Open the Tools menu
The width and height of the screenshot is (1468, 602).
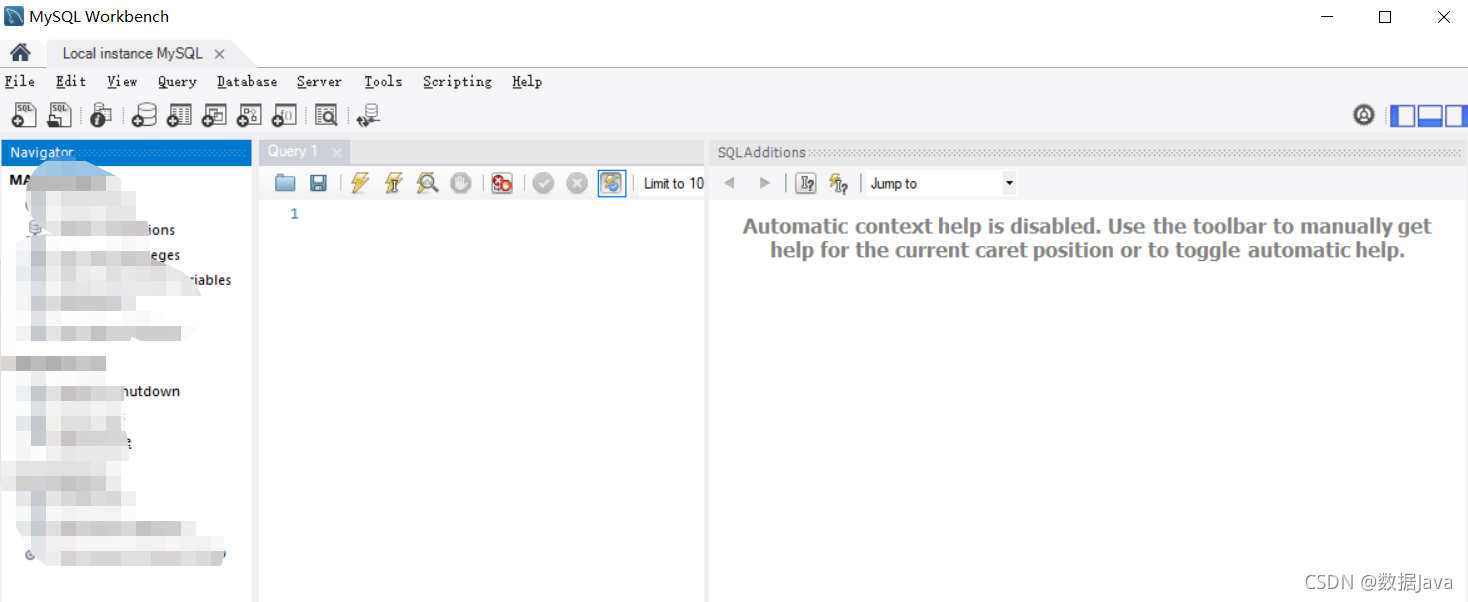[383, 82]
